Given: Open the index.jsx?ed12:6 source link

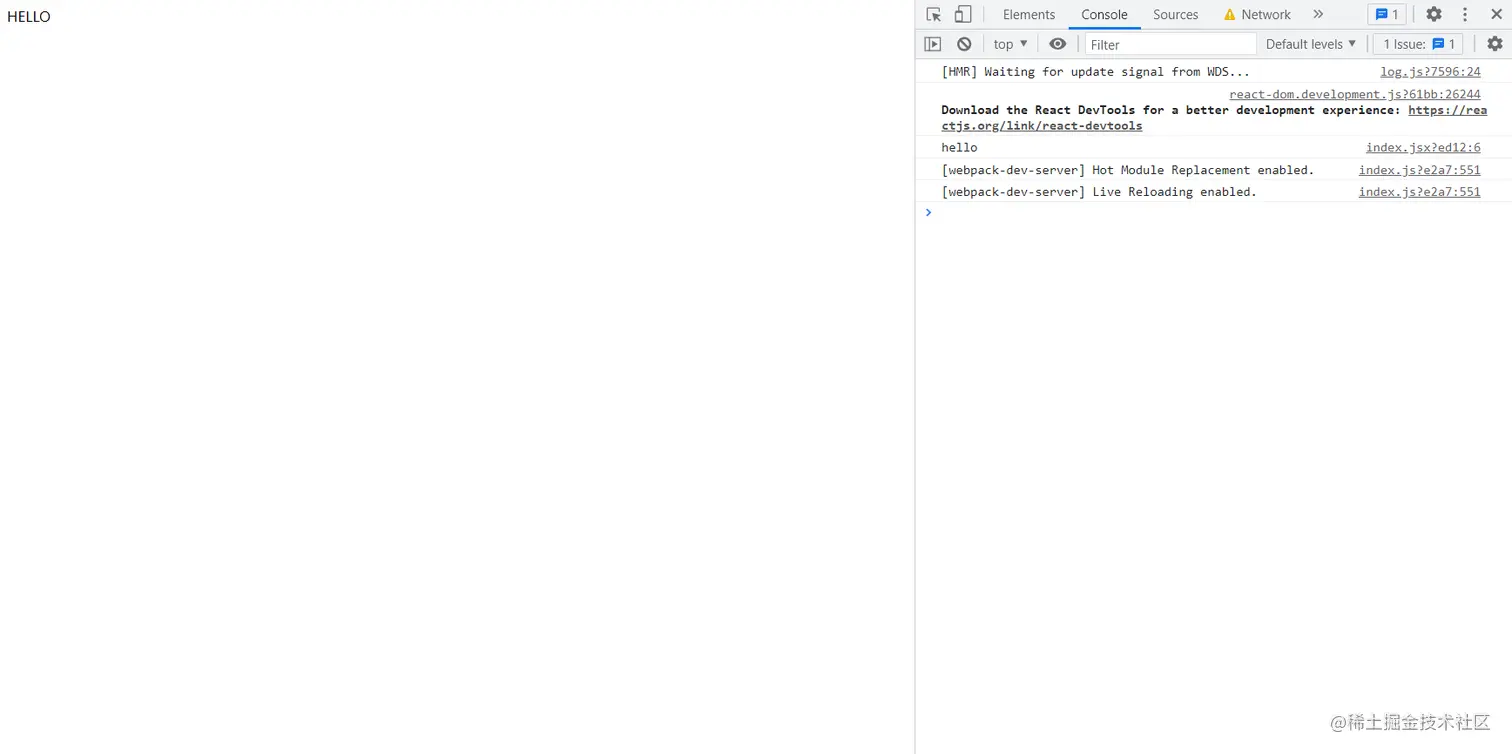Looking at the screenshot, I should click(x=1423, y=148).
